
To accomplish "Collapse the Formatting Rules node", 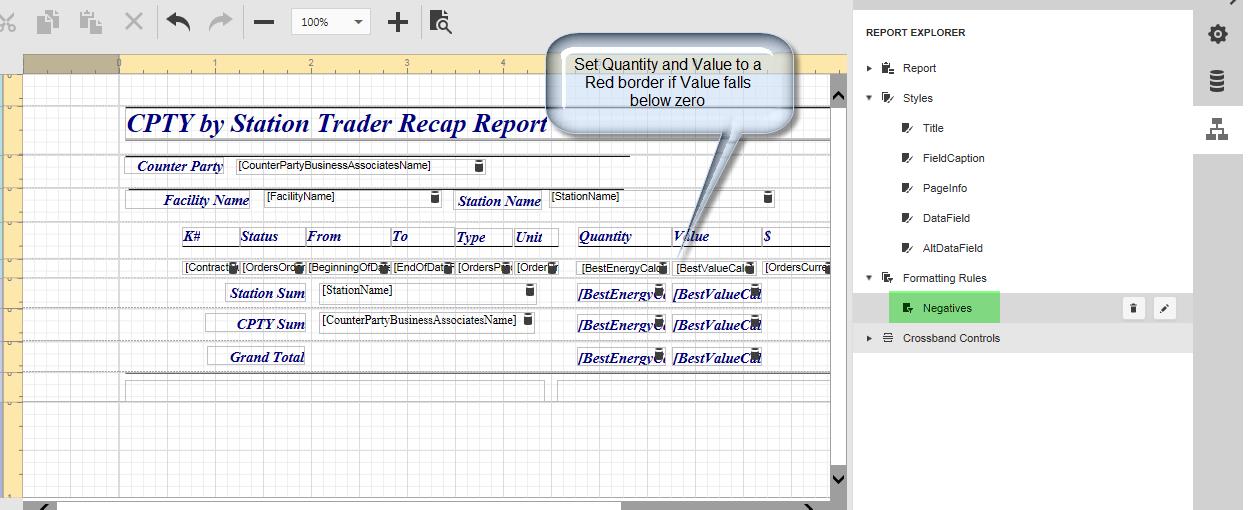I will coord(870,278).
